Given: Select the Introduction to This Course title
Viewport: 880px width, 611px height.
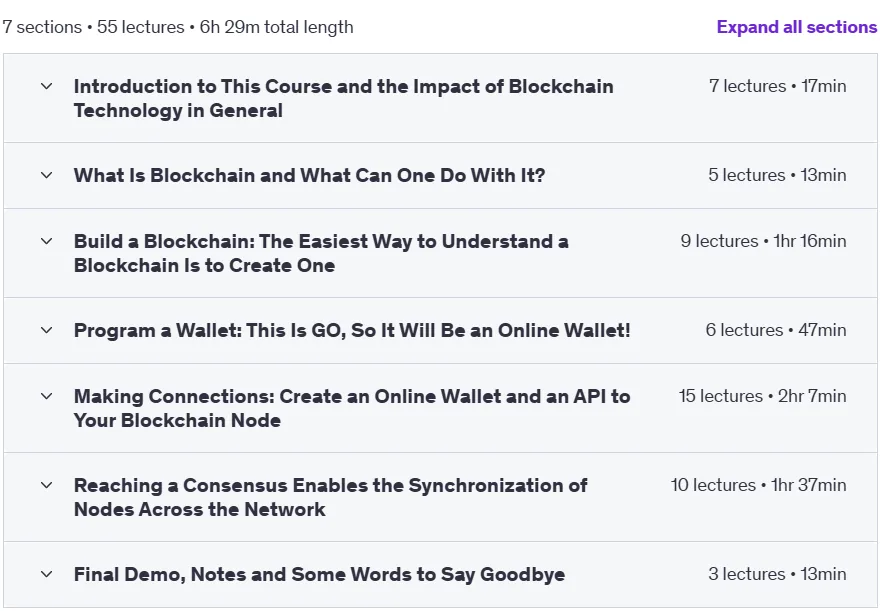Looking at the screenshot, I should [343, 98].
